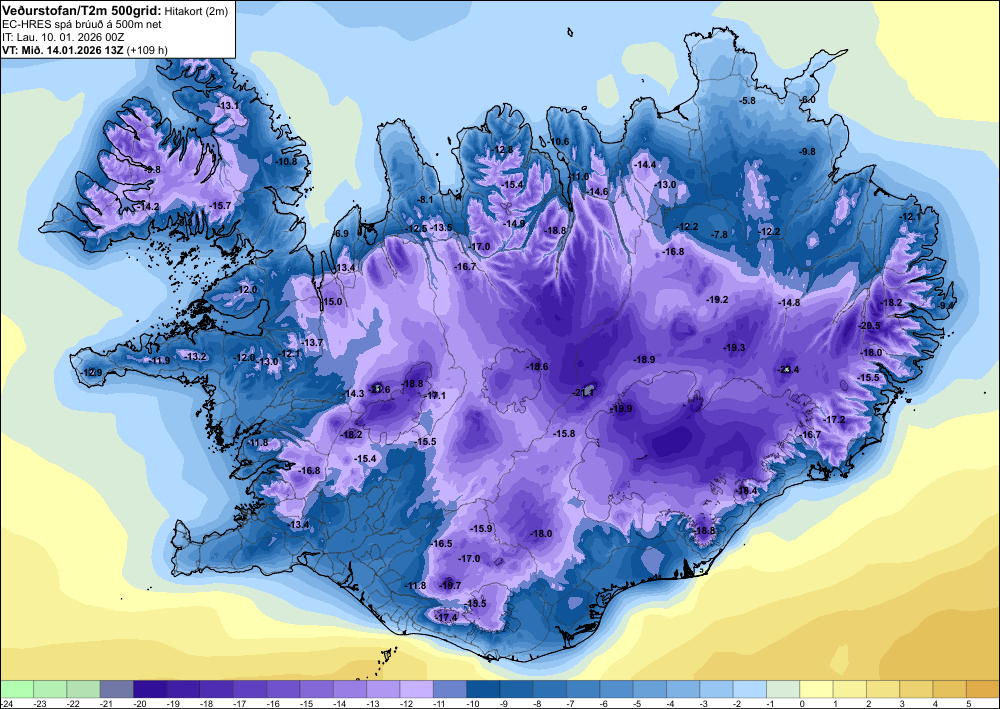Click the temperature value -16.5

tap(441, 544)
